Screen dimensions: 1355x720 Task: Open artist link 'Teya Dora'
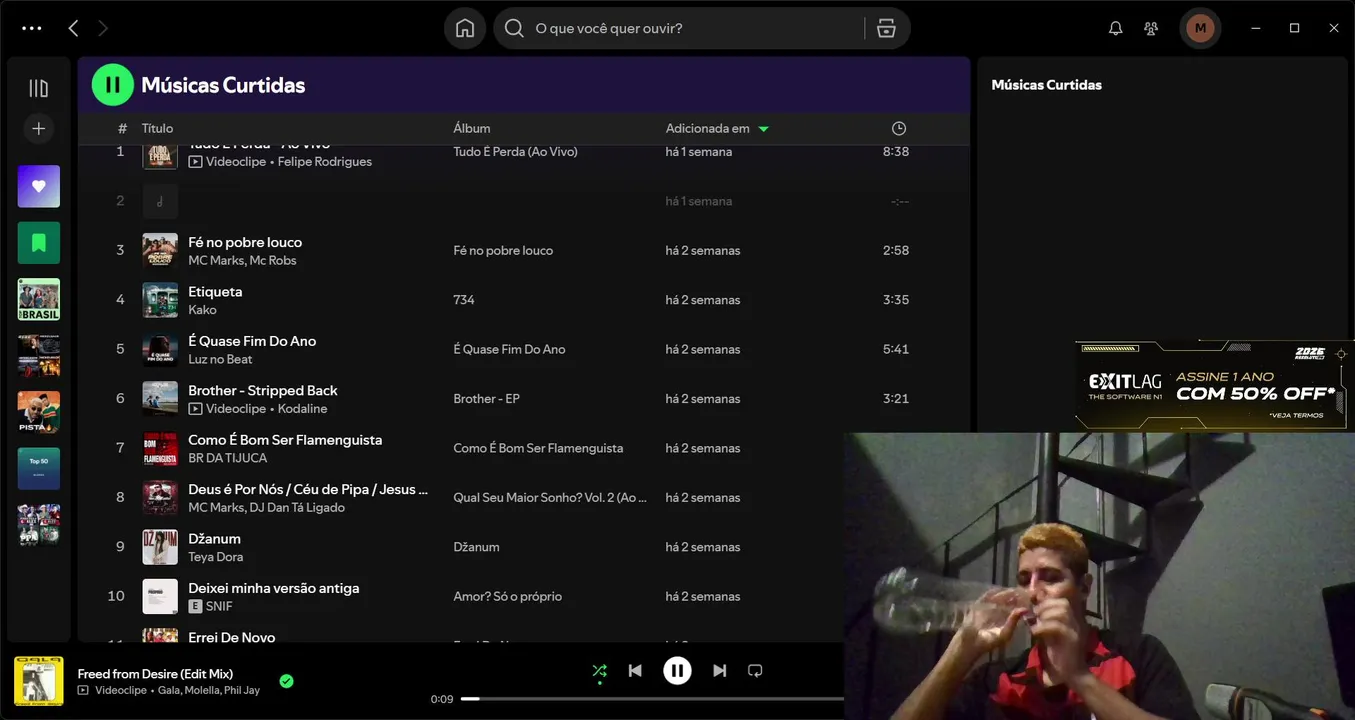tap(216, 557)
